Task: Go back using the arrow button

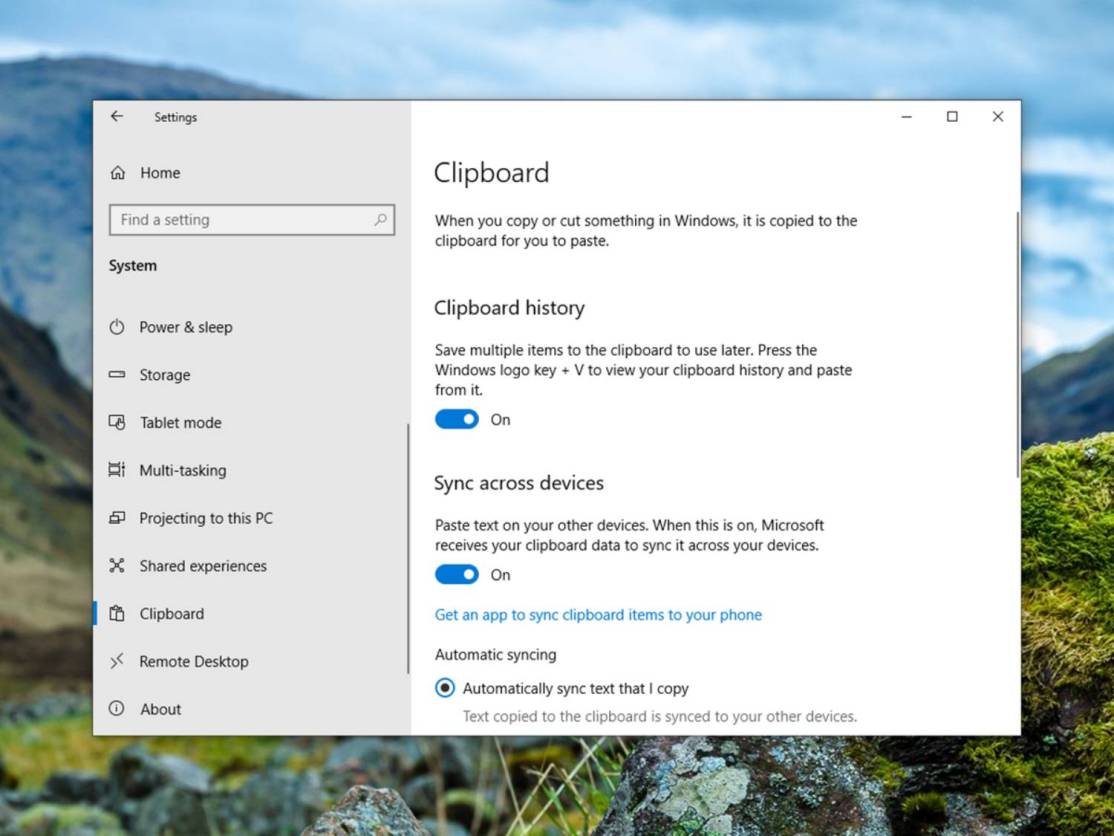Action: coord(116,117)
